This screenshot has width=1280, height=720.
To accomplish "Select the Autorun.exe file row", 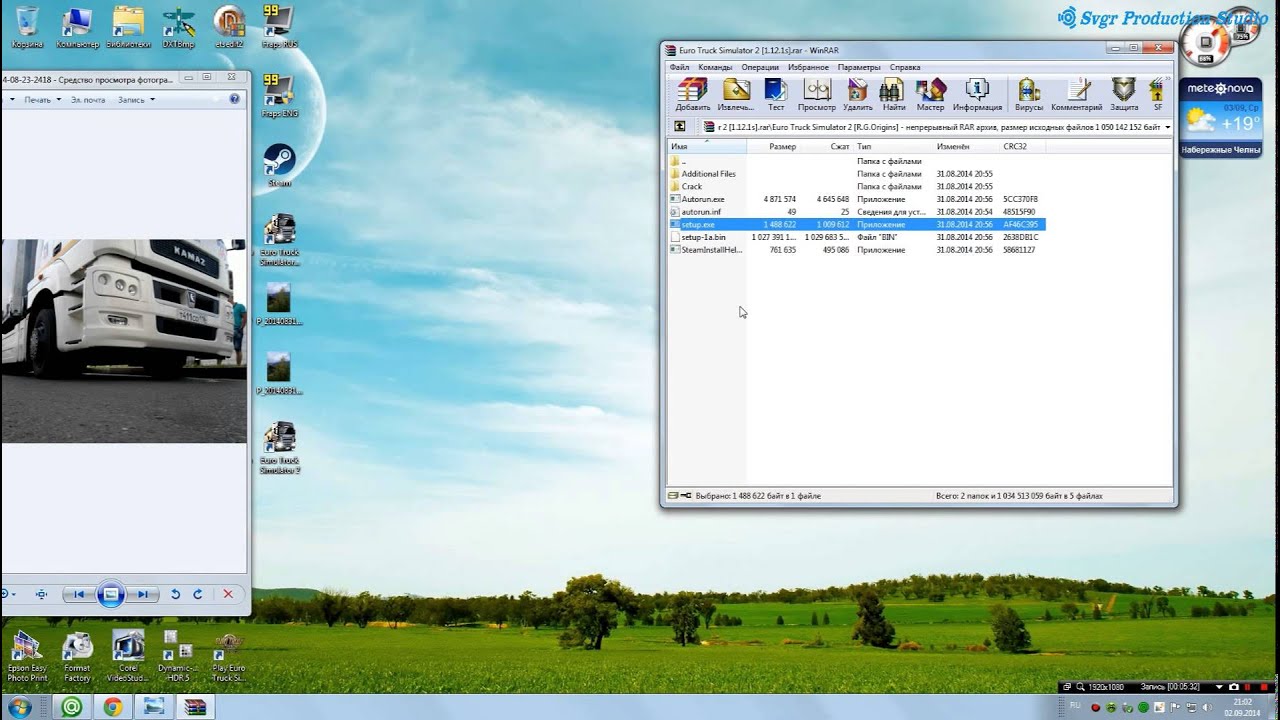I will pos(856,199).
